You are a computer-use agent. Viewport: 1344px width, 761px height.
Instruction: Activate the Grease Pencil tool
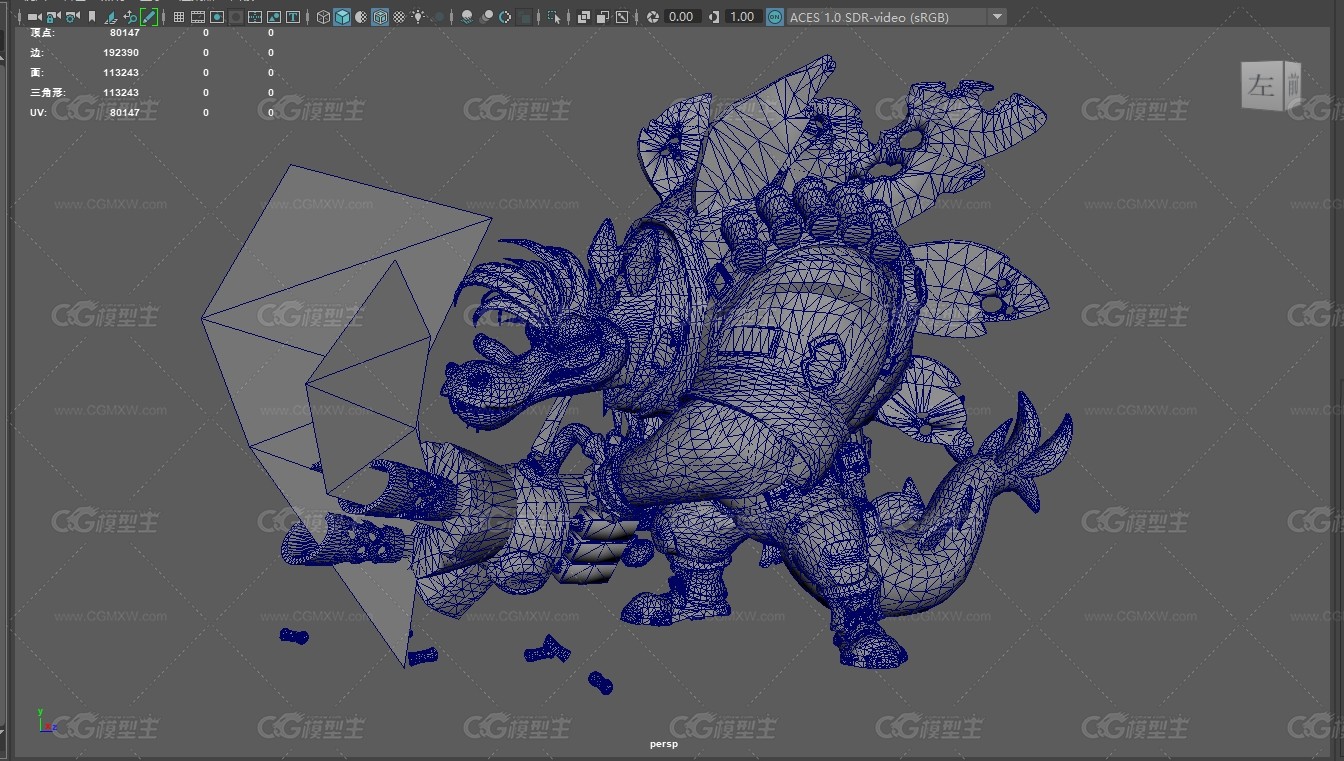[x=149, y=17]
